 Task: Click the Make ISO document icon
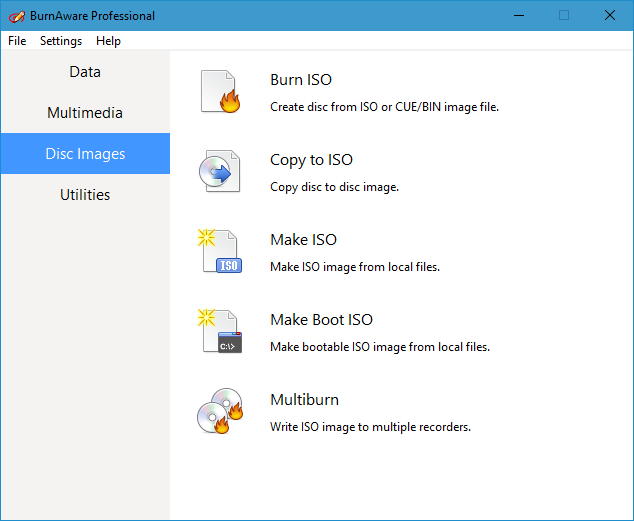coord(220,251)
